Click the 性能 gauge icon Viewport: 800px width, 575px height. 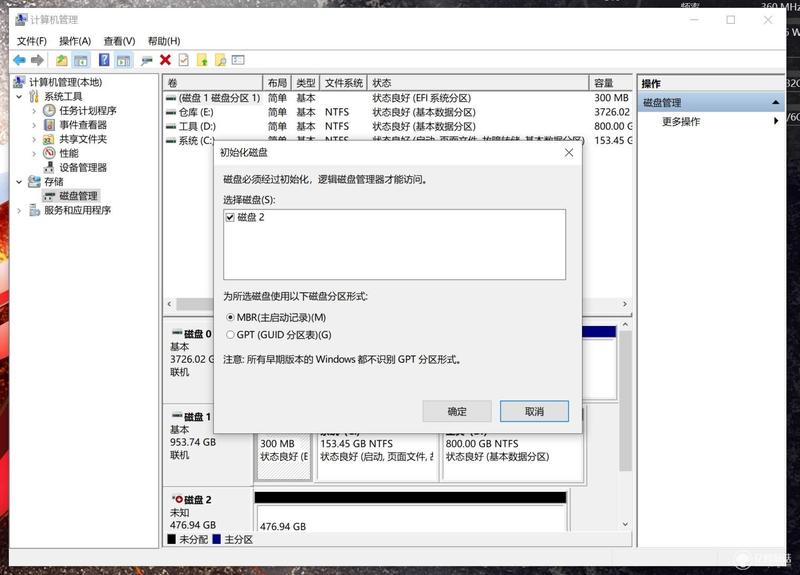click(49, 153)
